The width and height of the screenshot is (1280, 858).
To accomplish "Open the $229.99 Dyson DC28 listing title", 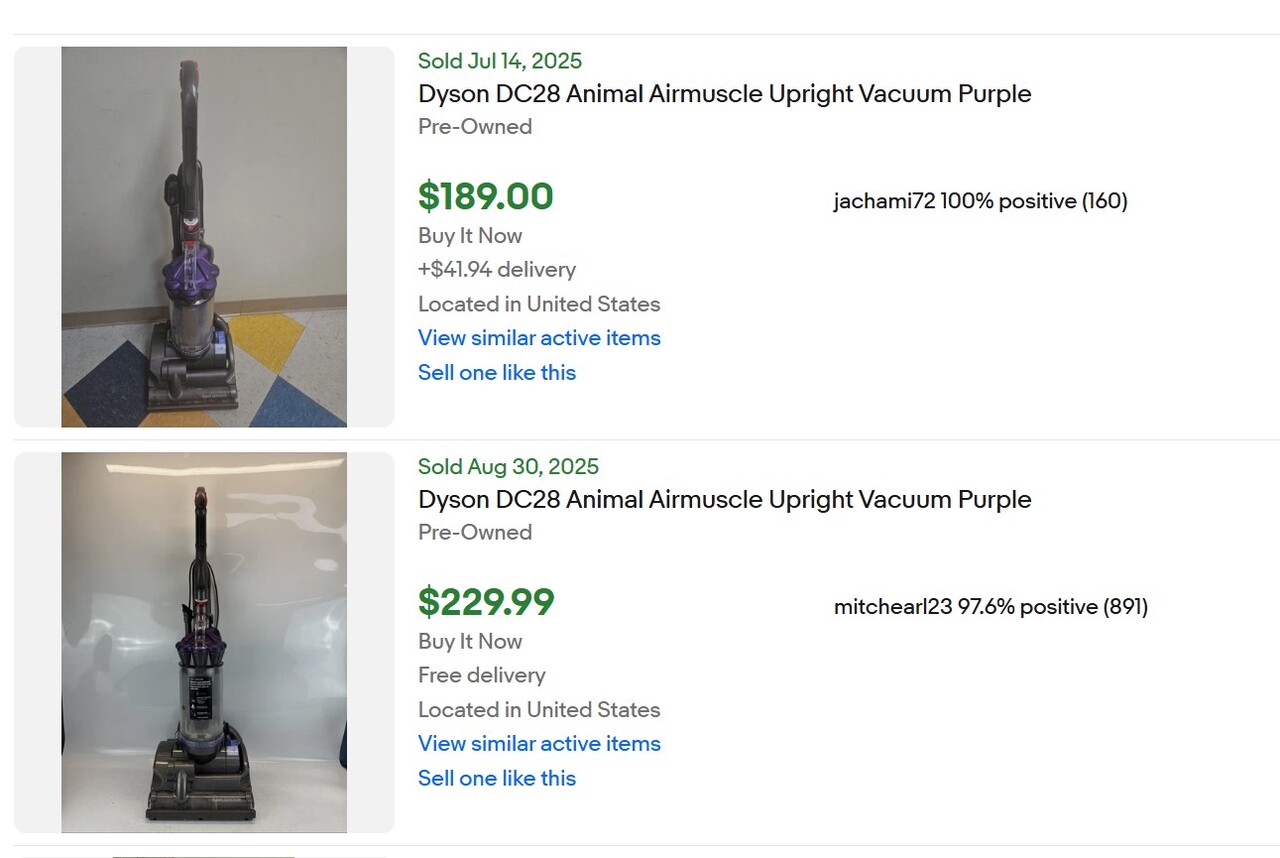I will [x=724, y=500].
